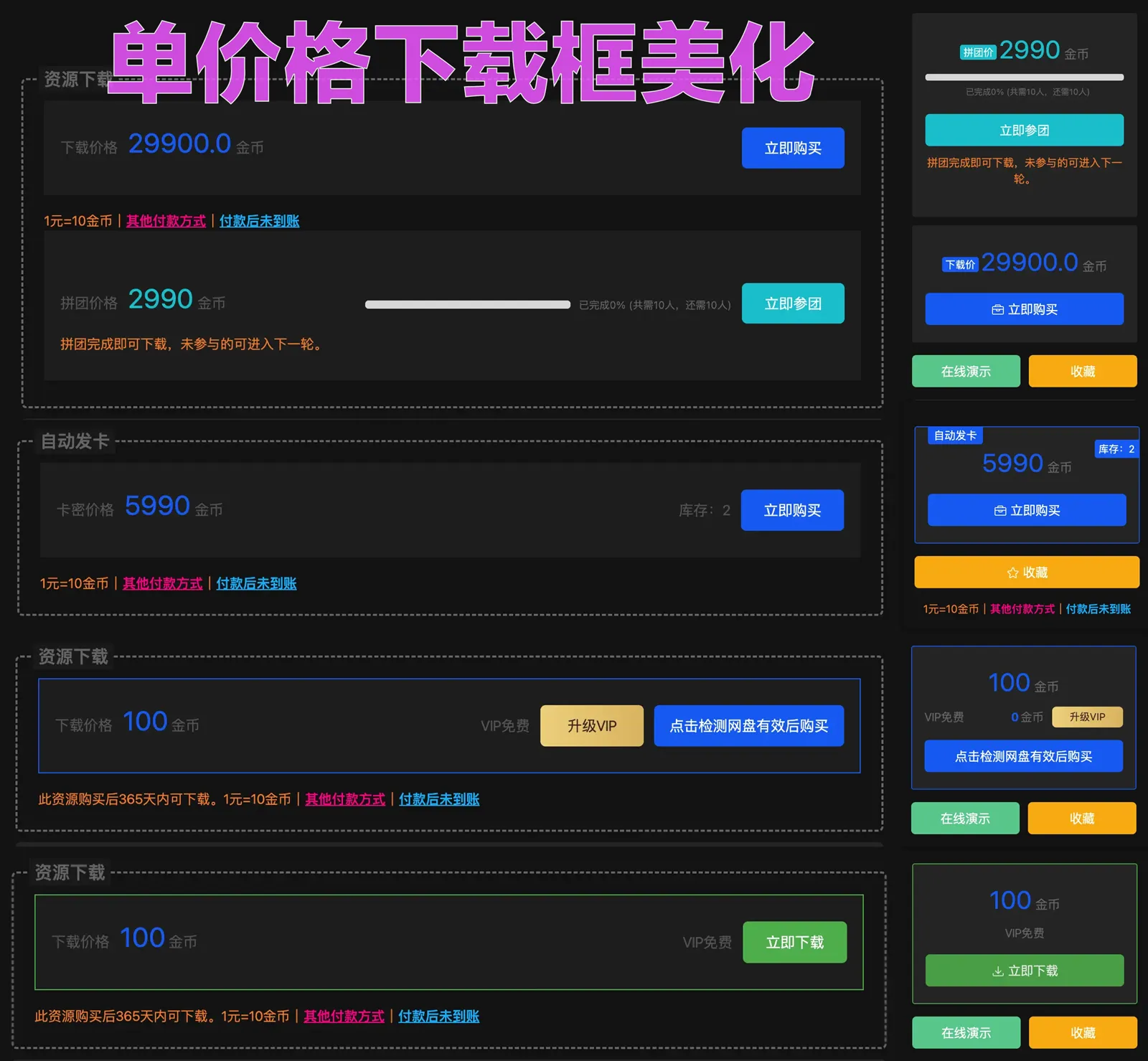
Task: Click 已完成0% text beside the long progress bar
Action: tap(655, 305)
